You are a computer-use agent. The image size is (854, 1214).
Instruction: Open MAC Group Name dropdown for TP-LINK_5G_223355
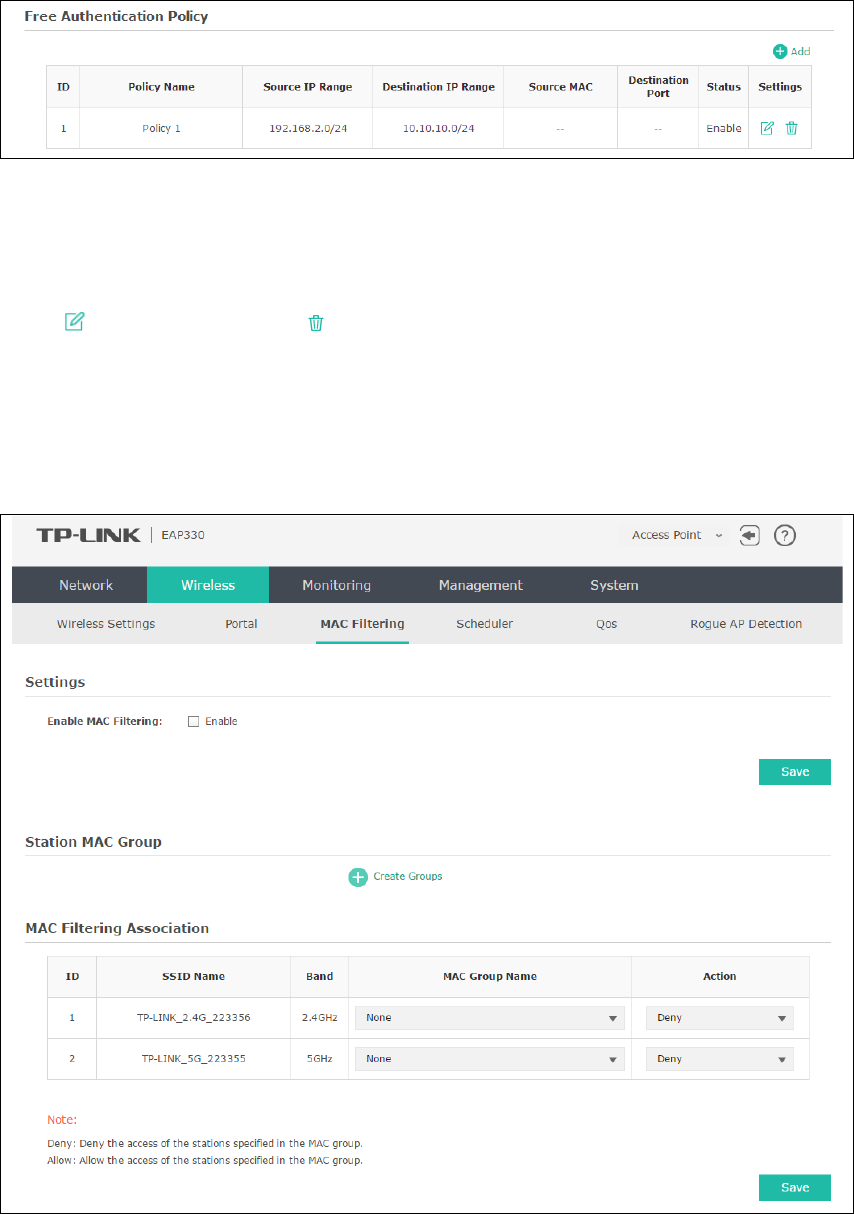coord(490,1059)
